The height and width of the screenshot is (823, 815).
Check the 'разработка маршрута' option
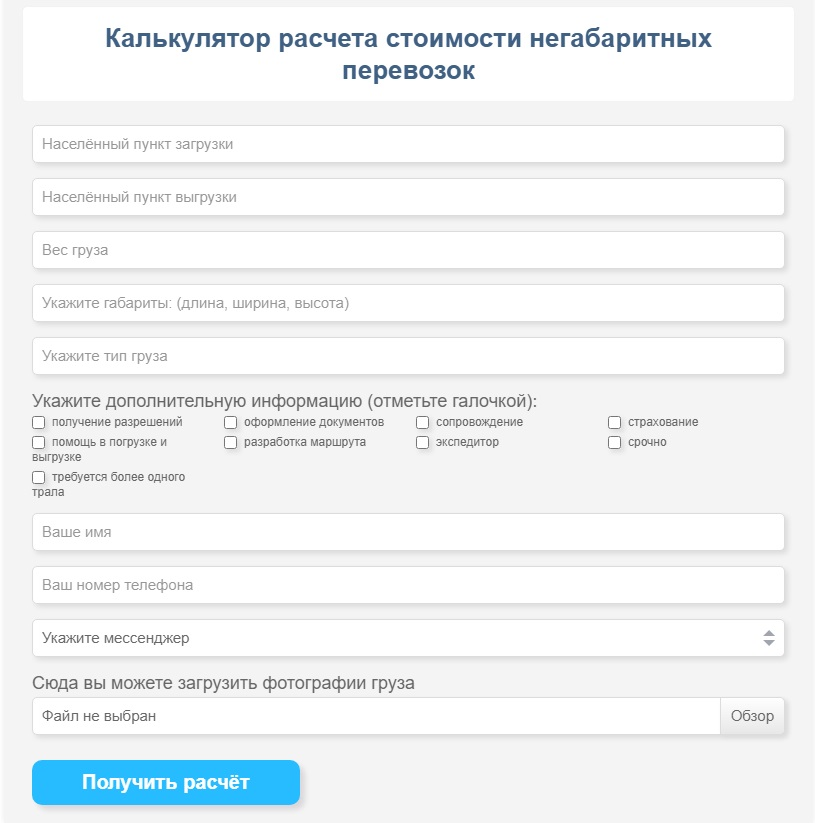click(231, 441)
